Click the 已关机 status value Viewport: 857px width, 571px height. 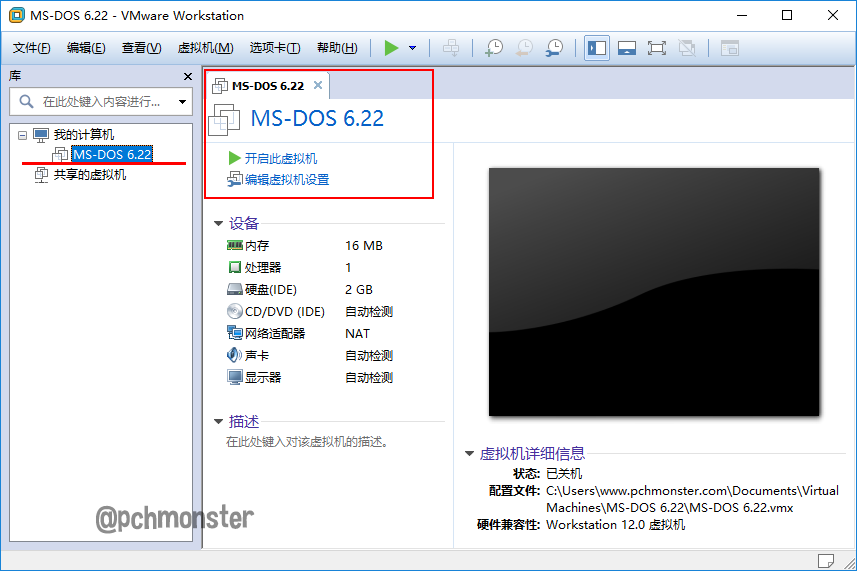coord(564,473)
